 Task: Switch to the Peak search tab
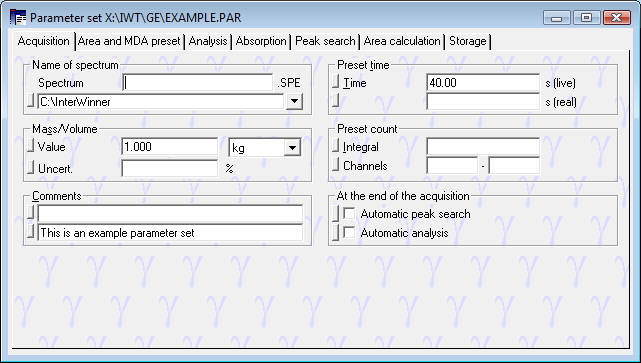tap(325, 41)
